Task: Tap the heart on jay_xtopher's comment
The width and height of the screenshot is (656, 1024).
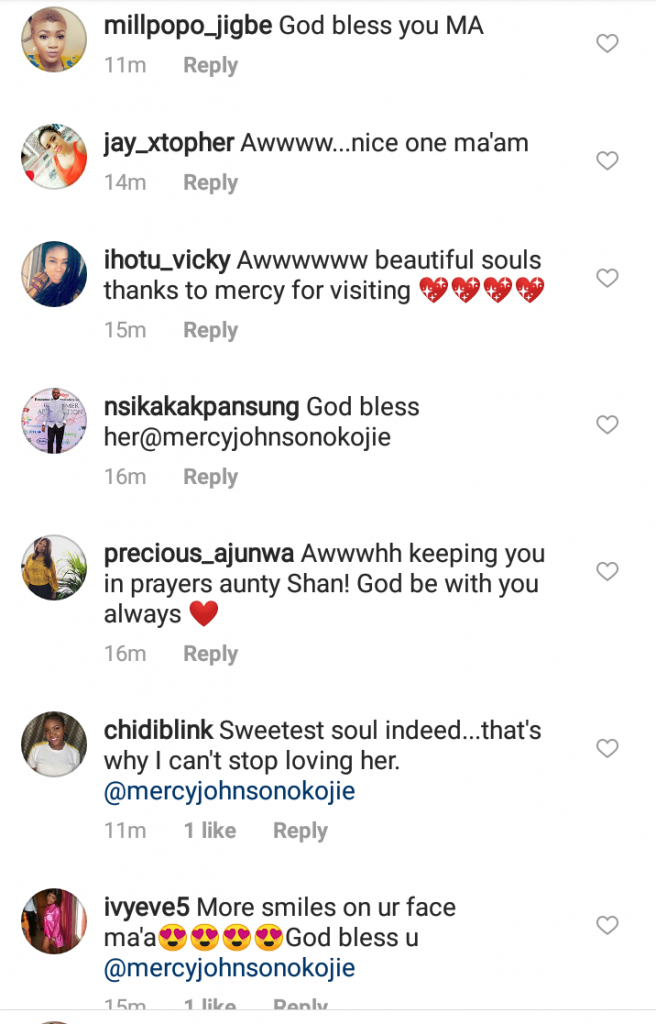Action: pos(607,161)
